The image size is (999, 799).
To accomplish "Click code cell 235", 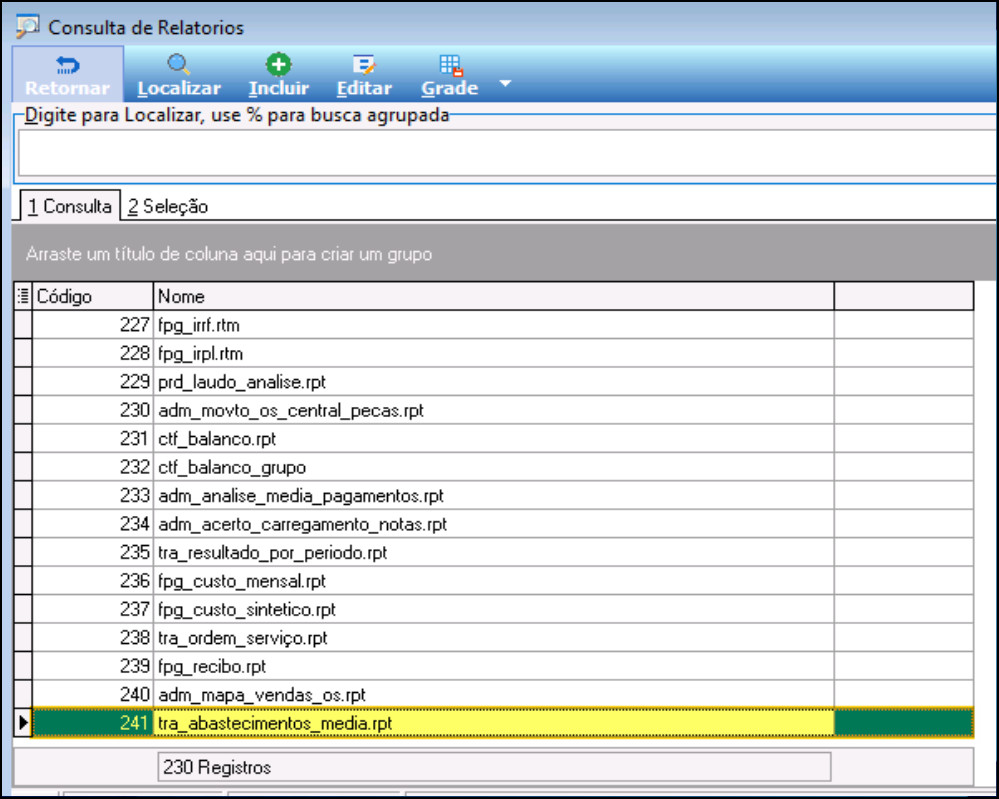I will (92, 552).
